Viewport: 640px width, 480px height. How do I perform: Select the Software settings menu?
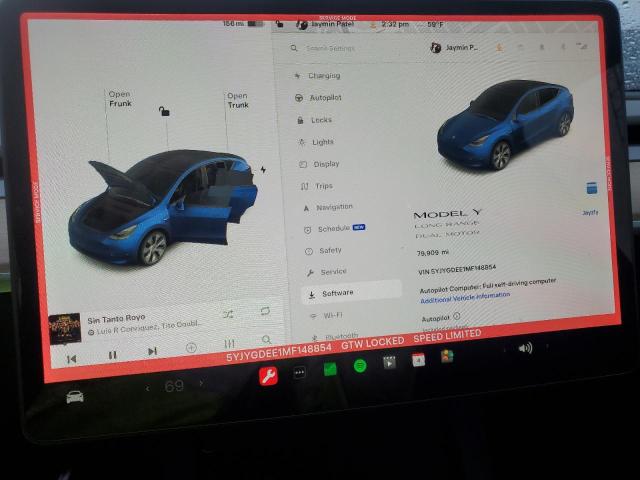(x=351, y=292)
